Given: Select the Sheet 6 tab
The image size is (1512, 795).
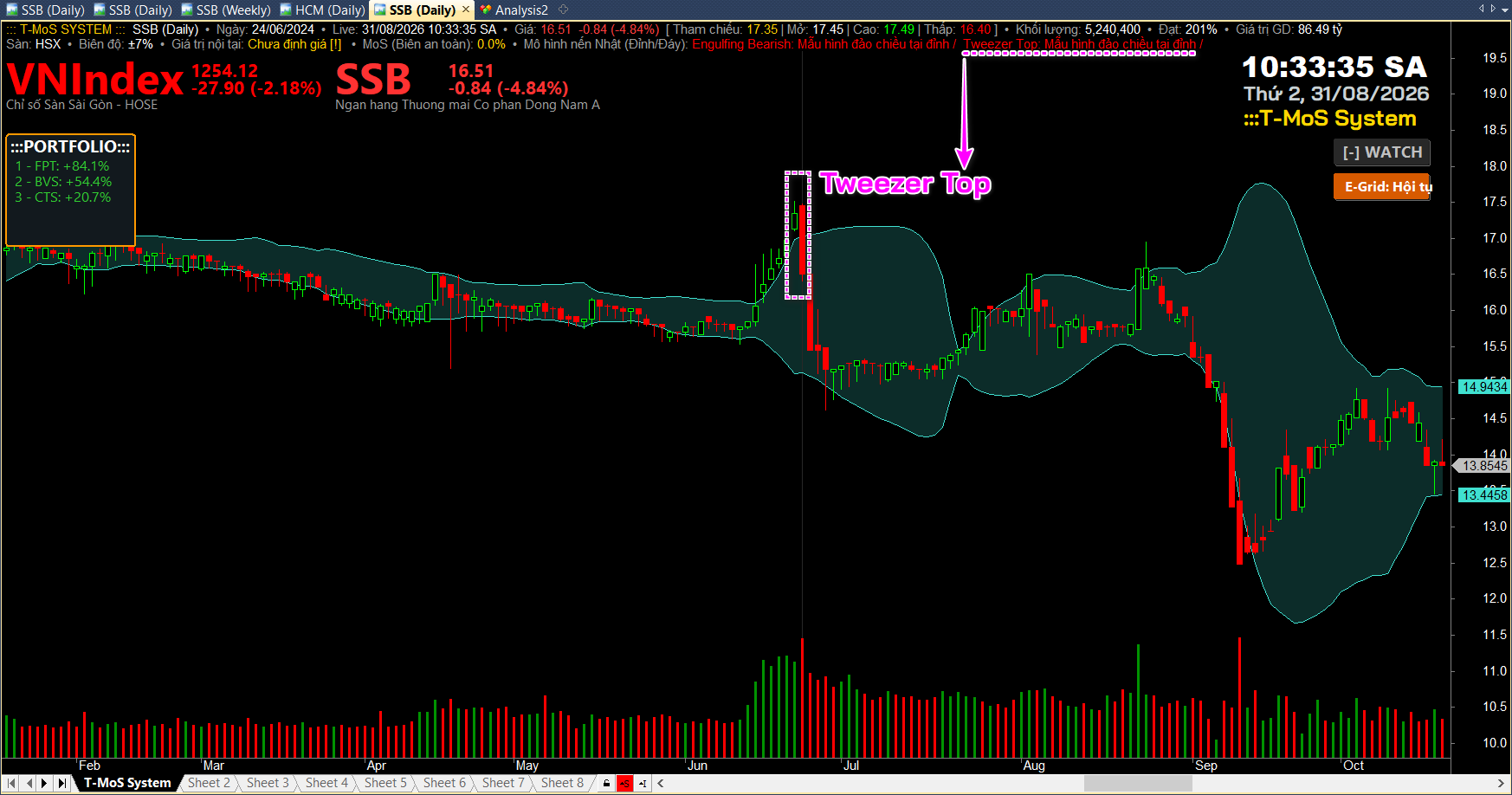Looking at the screenshot, I should click(x=444, y=783).
